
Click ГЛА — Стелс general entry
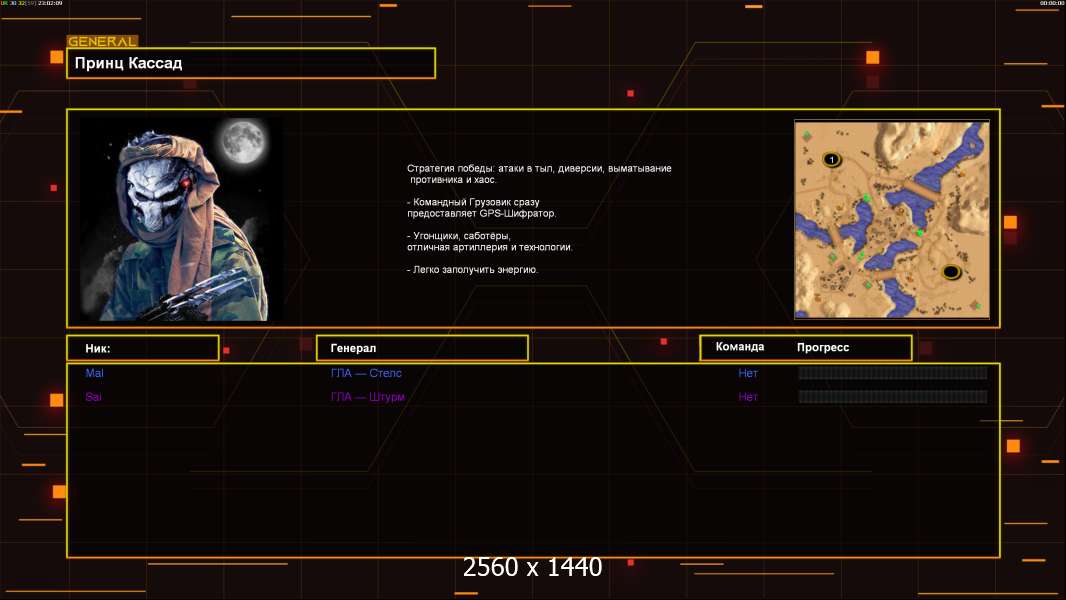click(x=366, y=373)
